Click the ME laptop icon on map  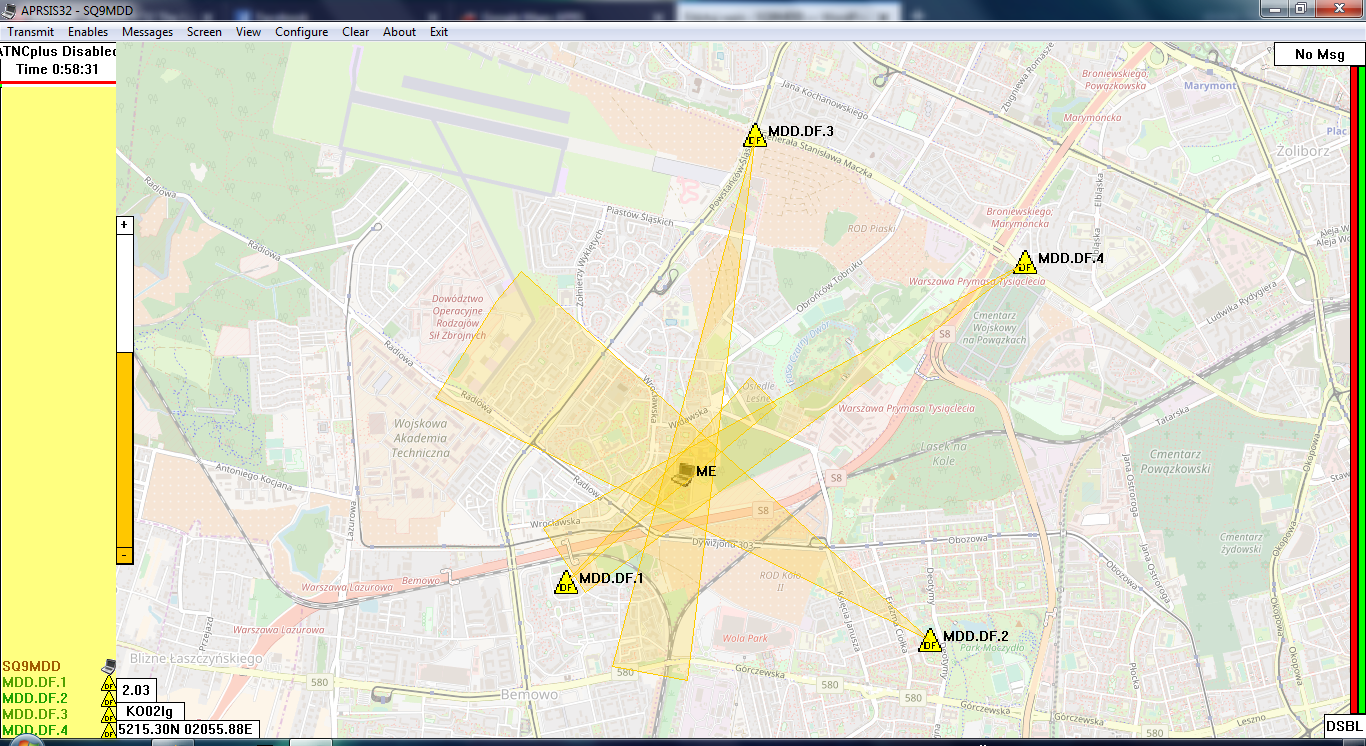[x=682, y=473]
